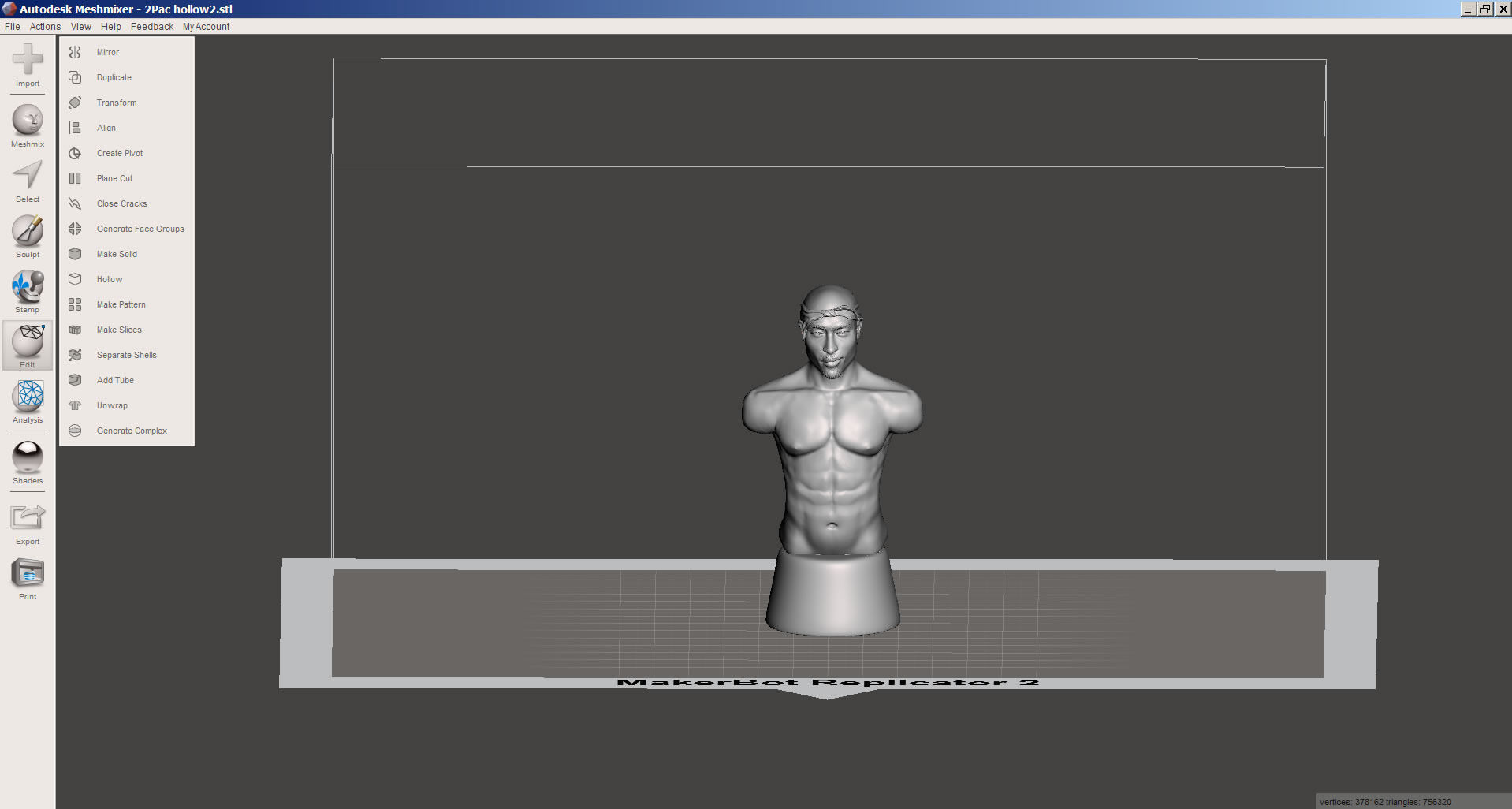
Task: Click the Duplicate icon
Action: coord(75,77)
